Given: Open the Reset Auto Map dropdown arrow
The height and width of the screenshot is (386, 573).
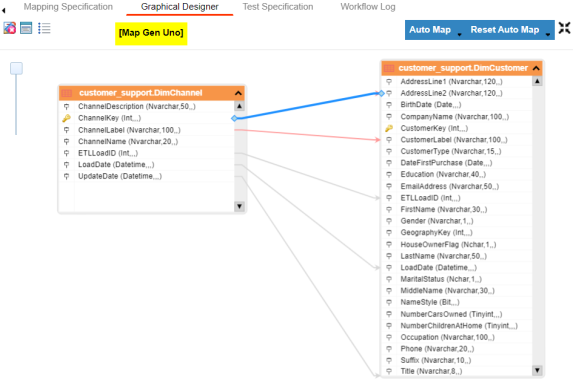Looking at the screenshot, I should pos(548,34).
